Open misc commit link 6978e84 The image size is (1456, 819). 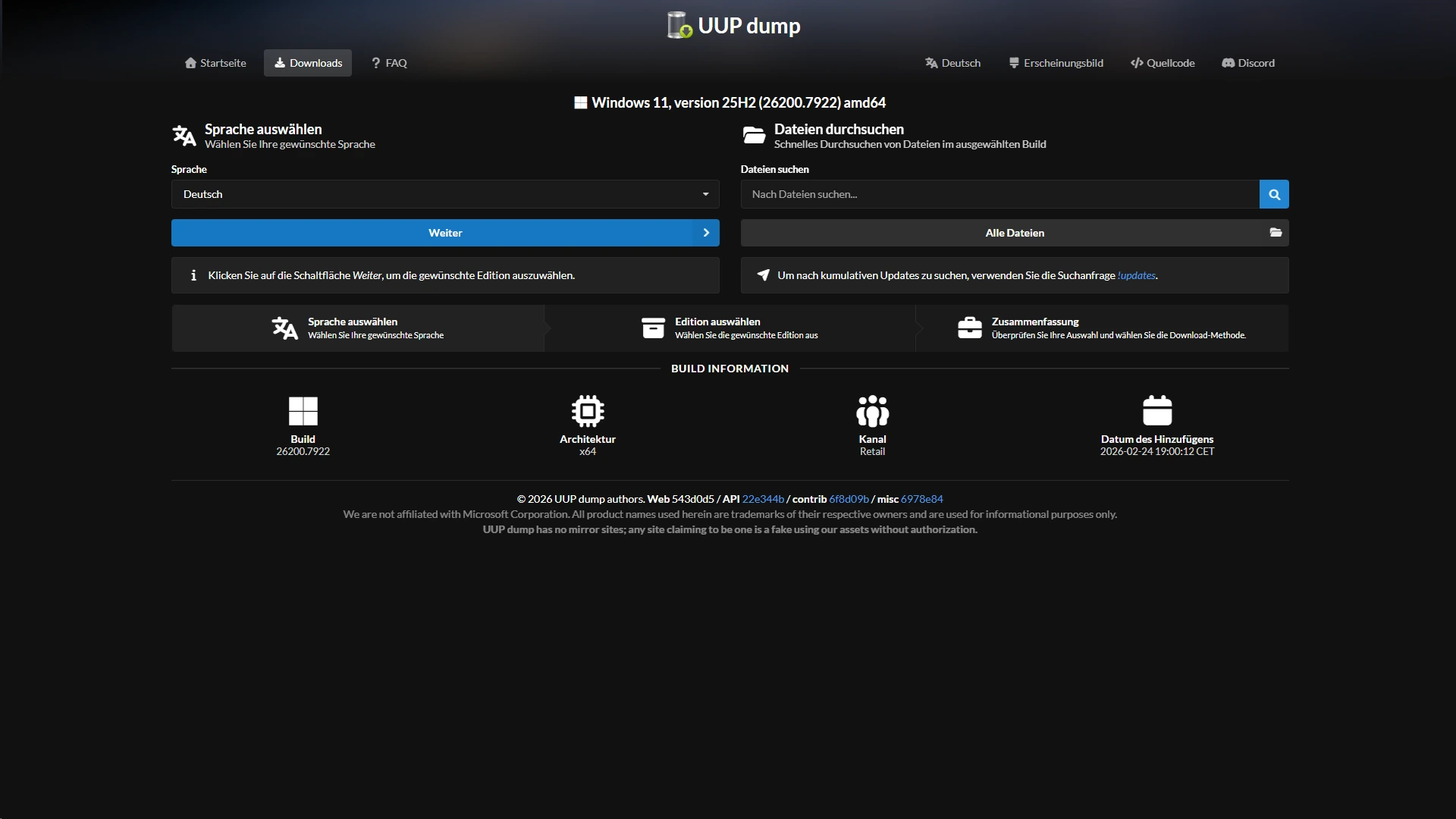pyautogui.click(x=921, y=499)
